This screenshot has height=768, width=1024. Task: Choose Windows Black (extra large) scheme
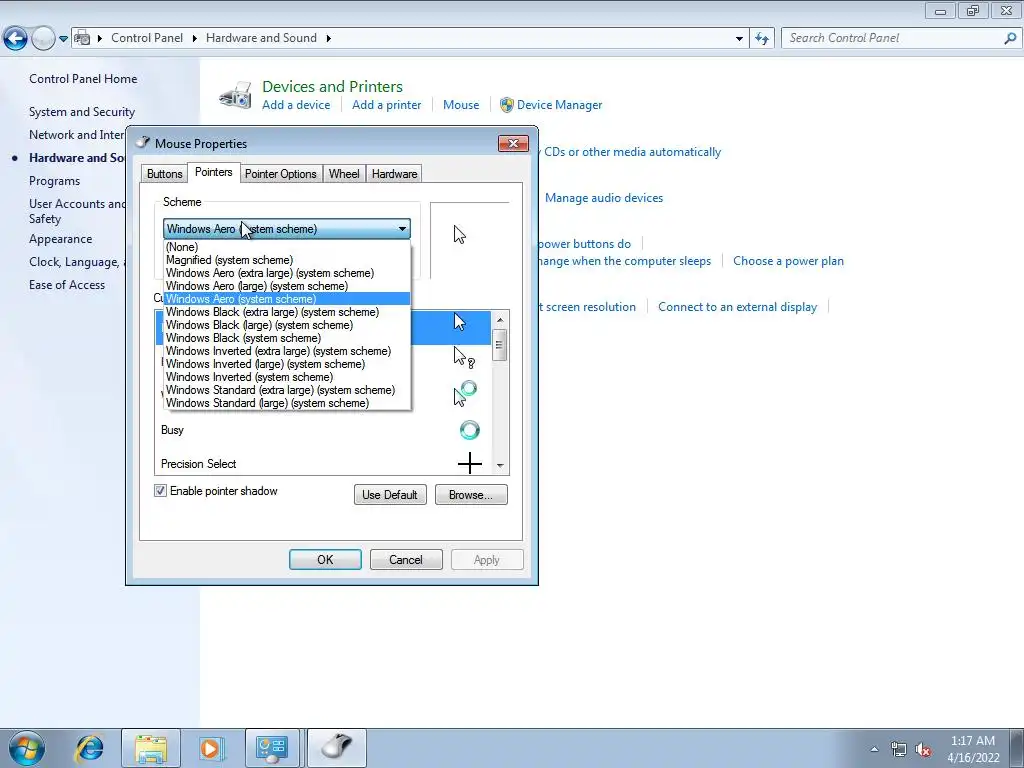coord(287,312)
